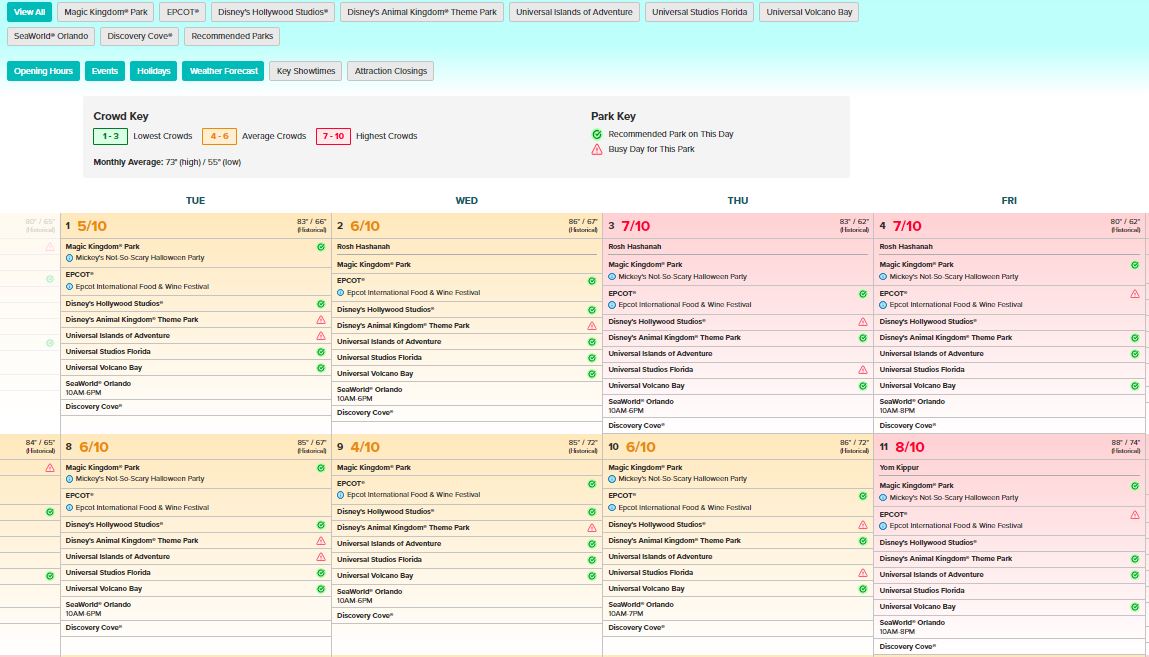Image resolution: width=1149 pixels, height=657 pixels.
Task: Click event icon beside Halloween Party on Thursday 10
Action: [612, 479]
